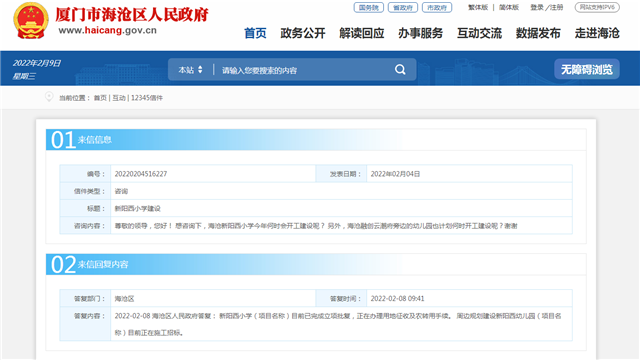This screenshot has height=360, width=640.
Task: Open the 互动交流 navigation menu
Action: (479, 33)
